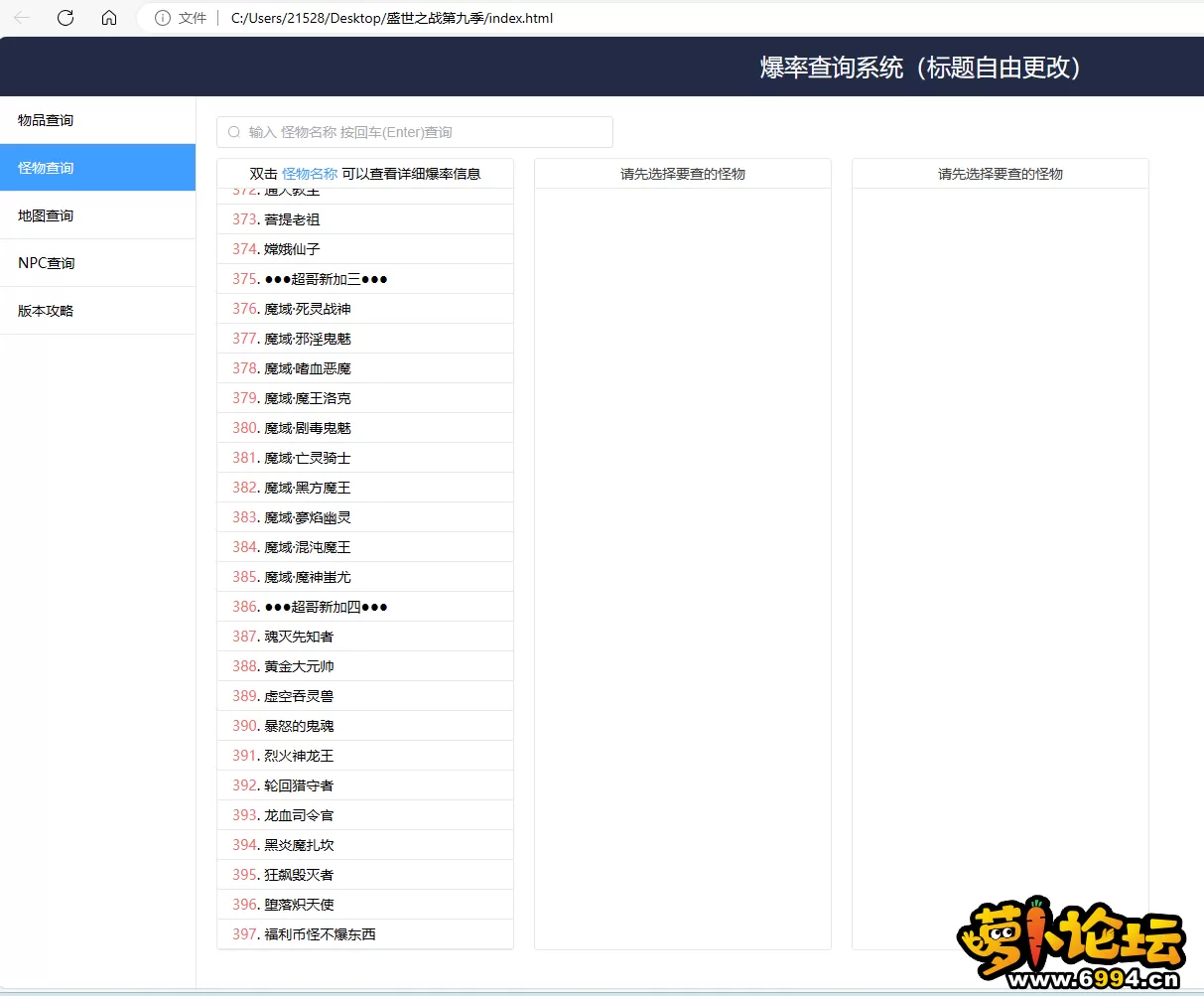This screenshot has height=996, width=1204.
Task: Select monster 392. 轮回猎守者
Action: click(365, 785)
